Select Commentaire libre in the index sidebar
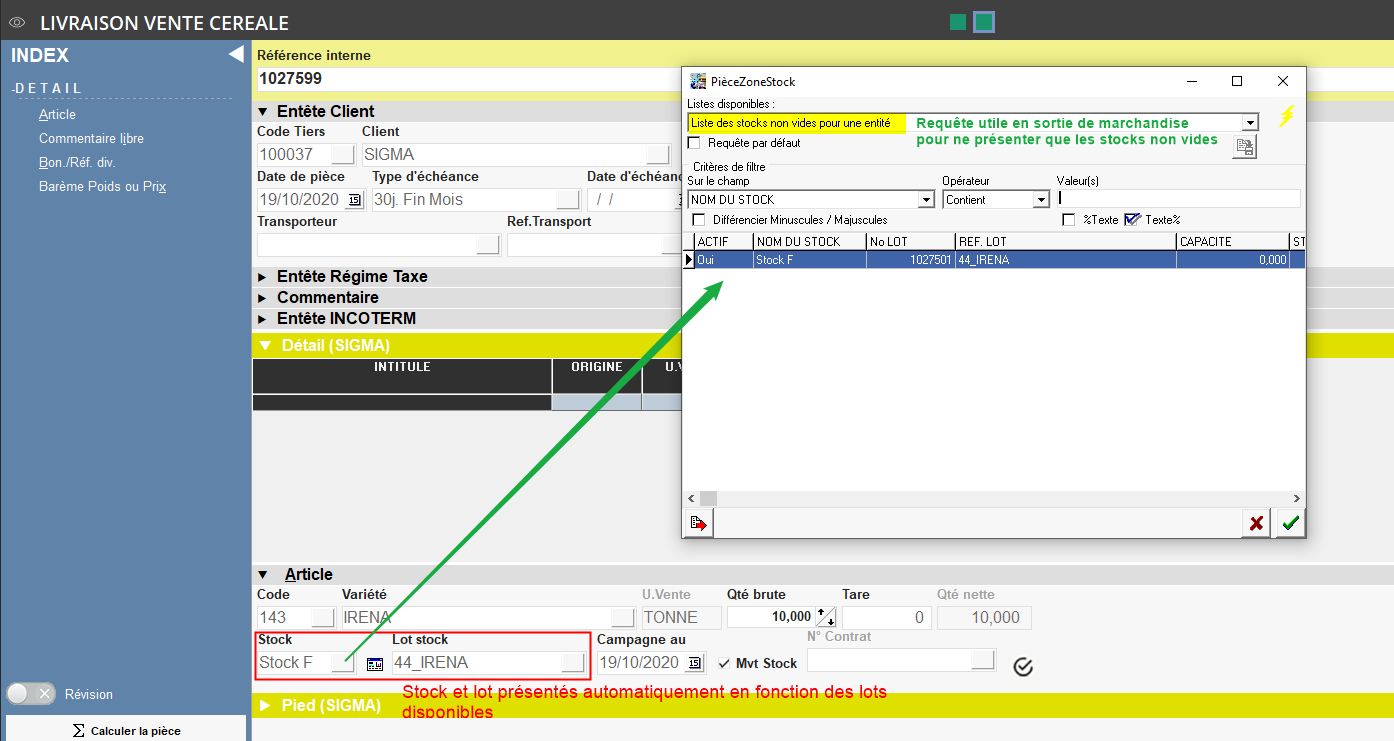Viewport: 1394px width, 741px height. tap(91, 138)
